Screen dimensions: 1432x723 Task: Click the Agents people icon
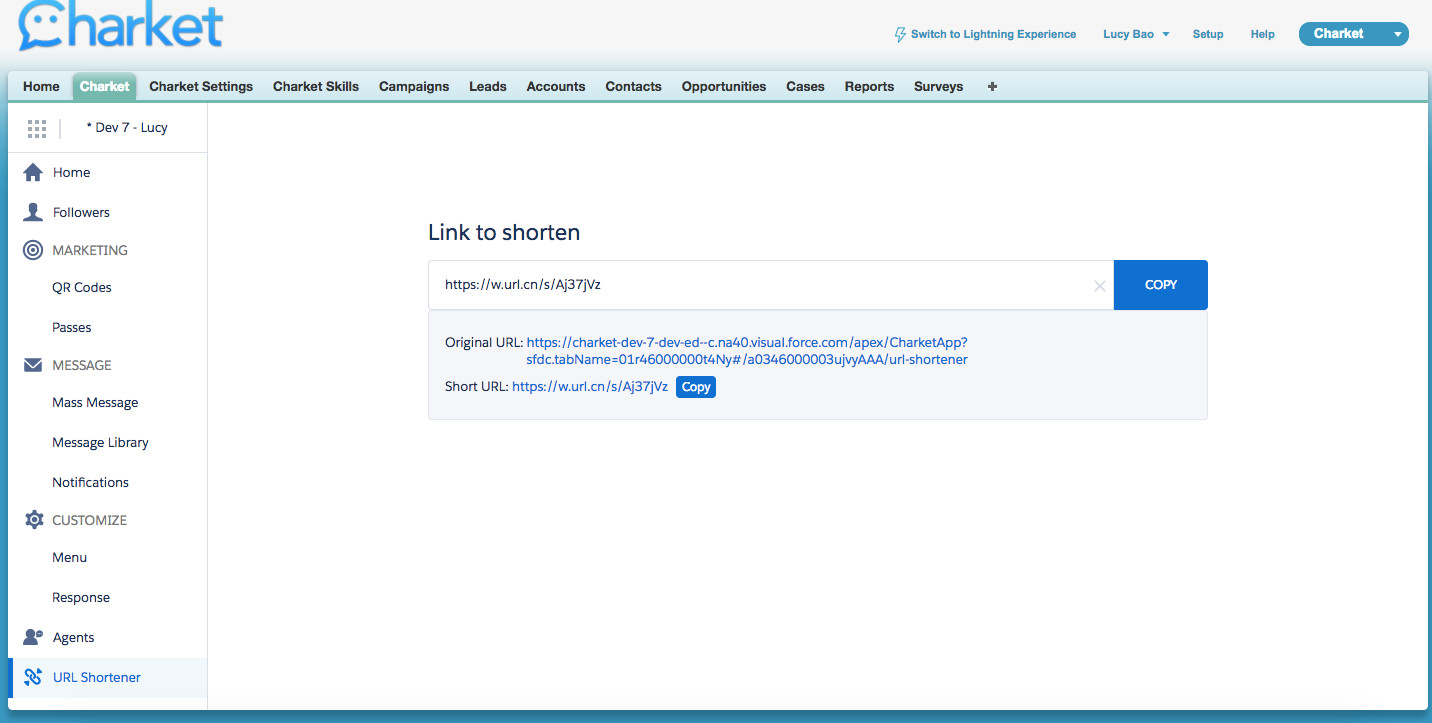pos(33,637)
